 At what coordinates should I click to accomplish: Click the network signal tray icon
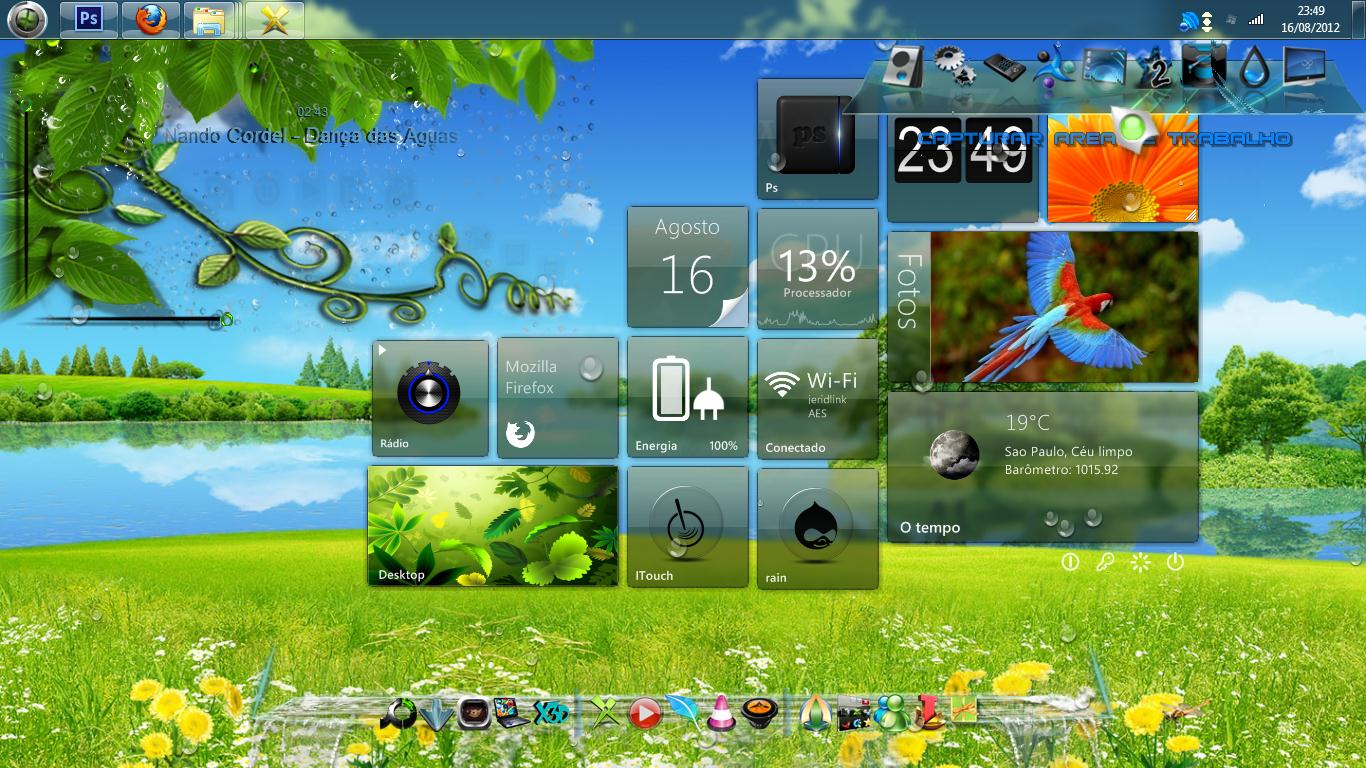click(1256, 19)
